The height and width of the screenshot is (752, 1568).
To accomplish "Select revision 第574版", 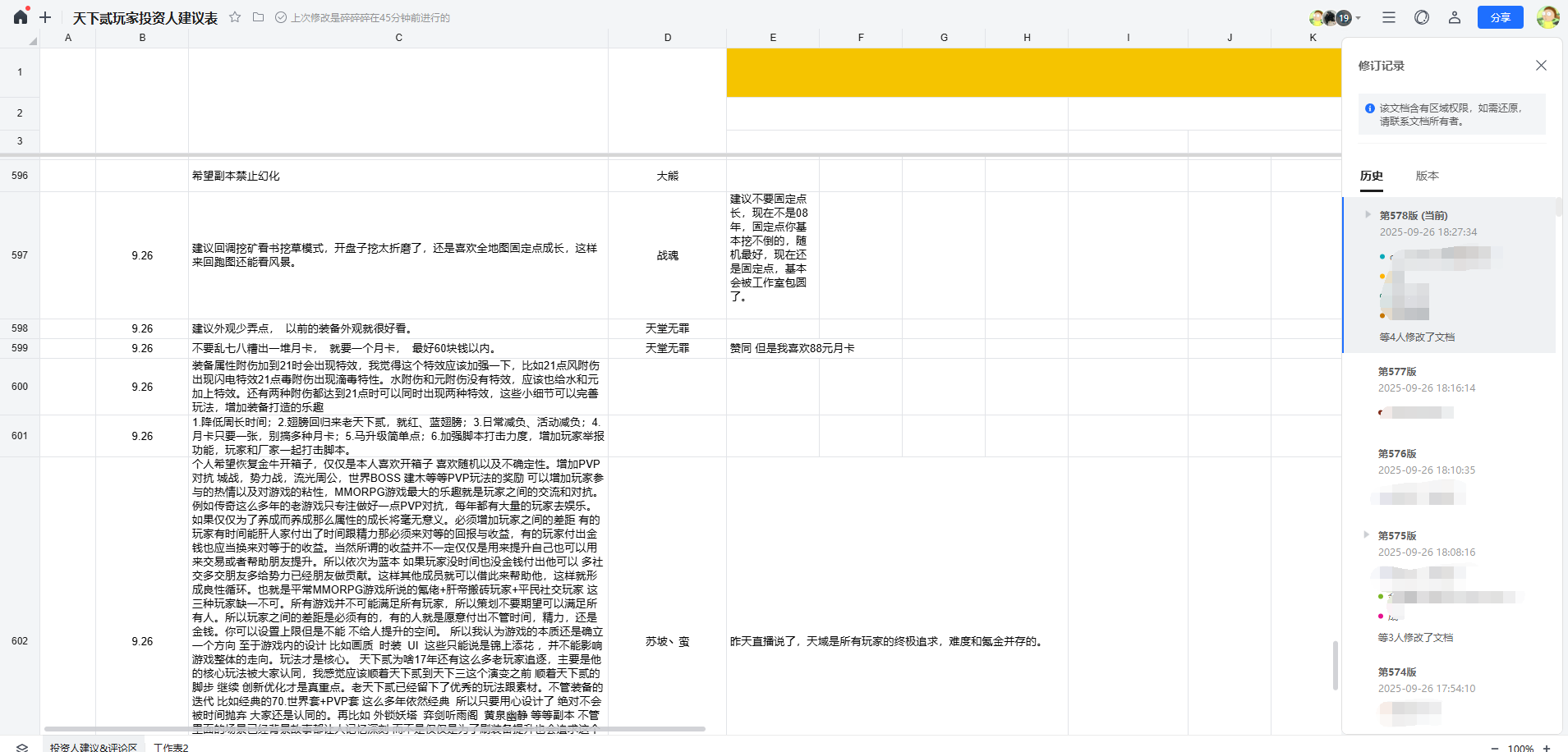I will [1397, 672].
